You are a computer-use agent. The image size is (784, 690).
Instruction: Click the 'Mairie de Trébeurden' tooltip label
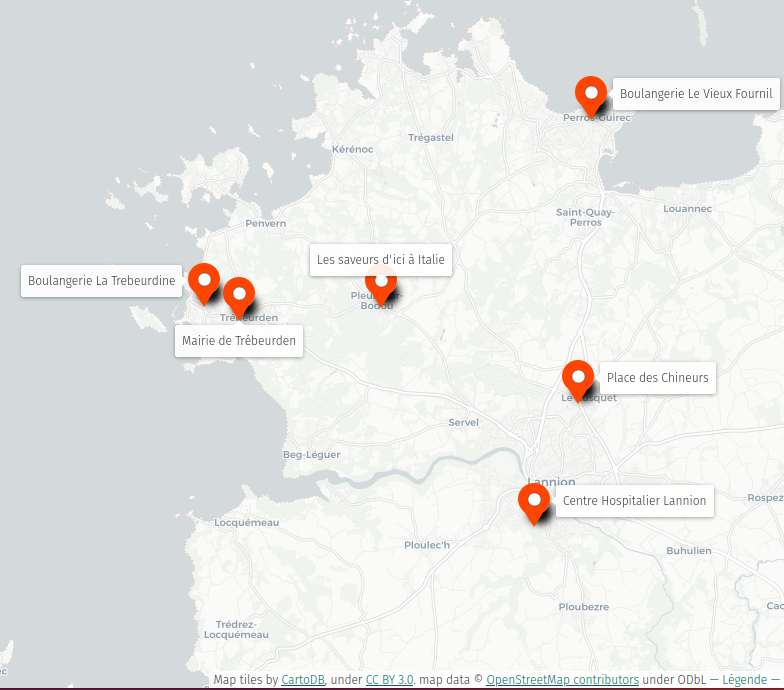(x=239, y=341)
